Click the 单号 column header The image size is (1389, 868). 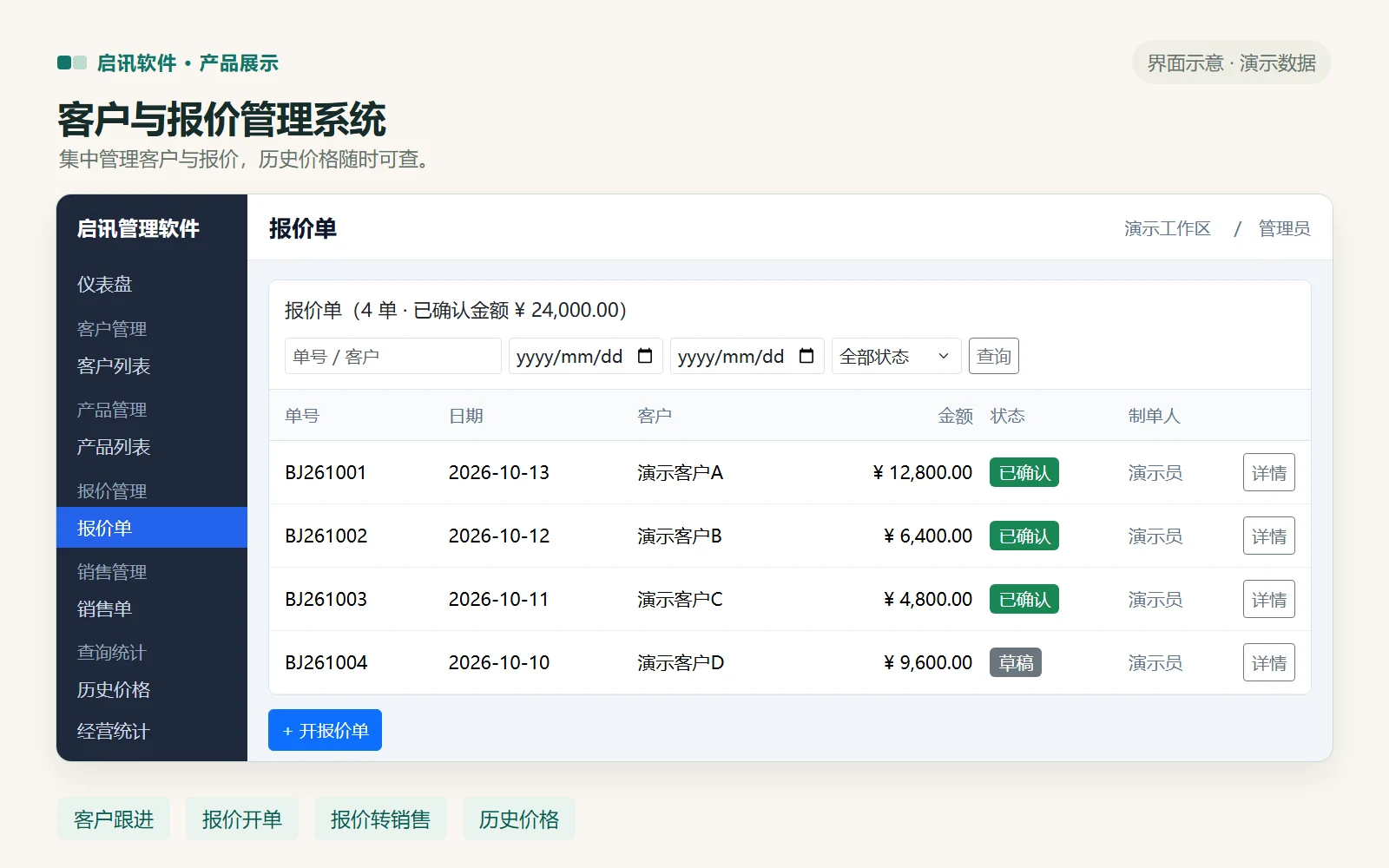[x=302, y=416]
